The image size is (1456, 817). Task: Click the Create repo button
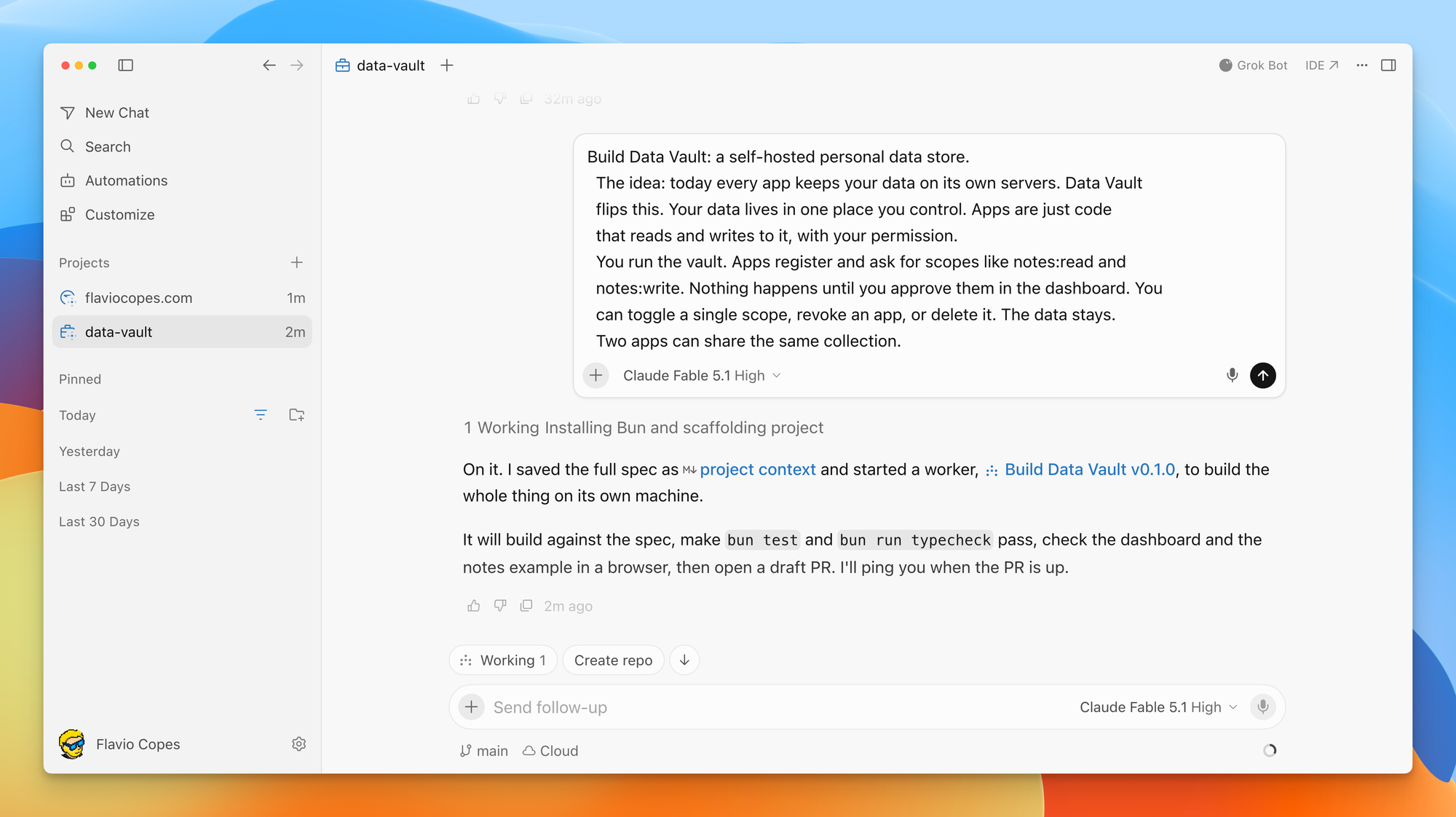(x=613, y=660)
